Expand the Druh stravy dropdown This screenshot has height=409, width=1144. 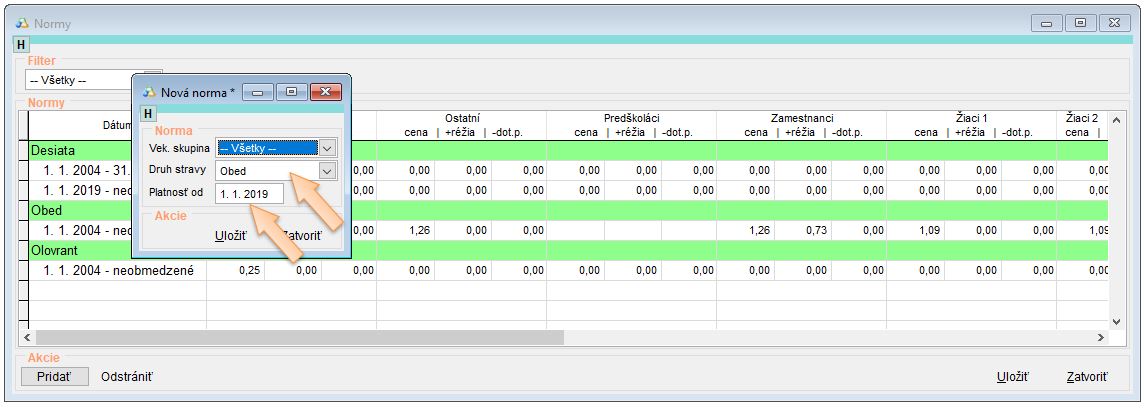tap(327, 171)
